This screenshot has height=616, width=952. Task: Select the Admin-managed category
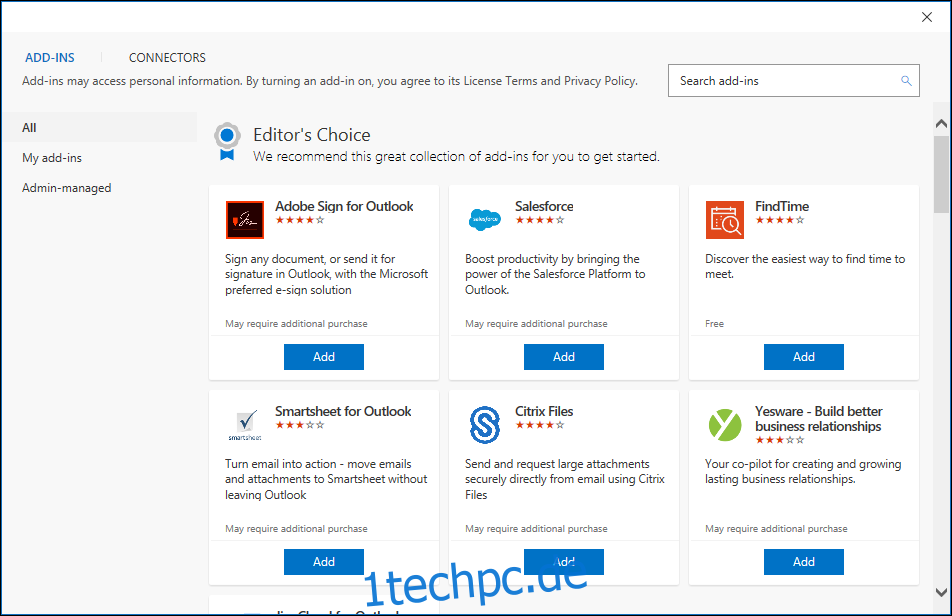tap(67, 188)
